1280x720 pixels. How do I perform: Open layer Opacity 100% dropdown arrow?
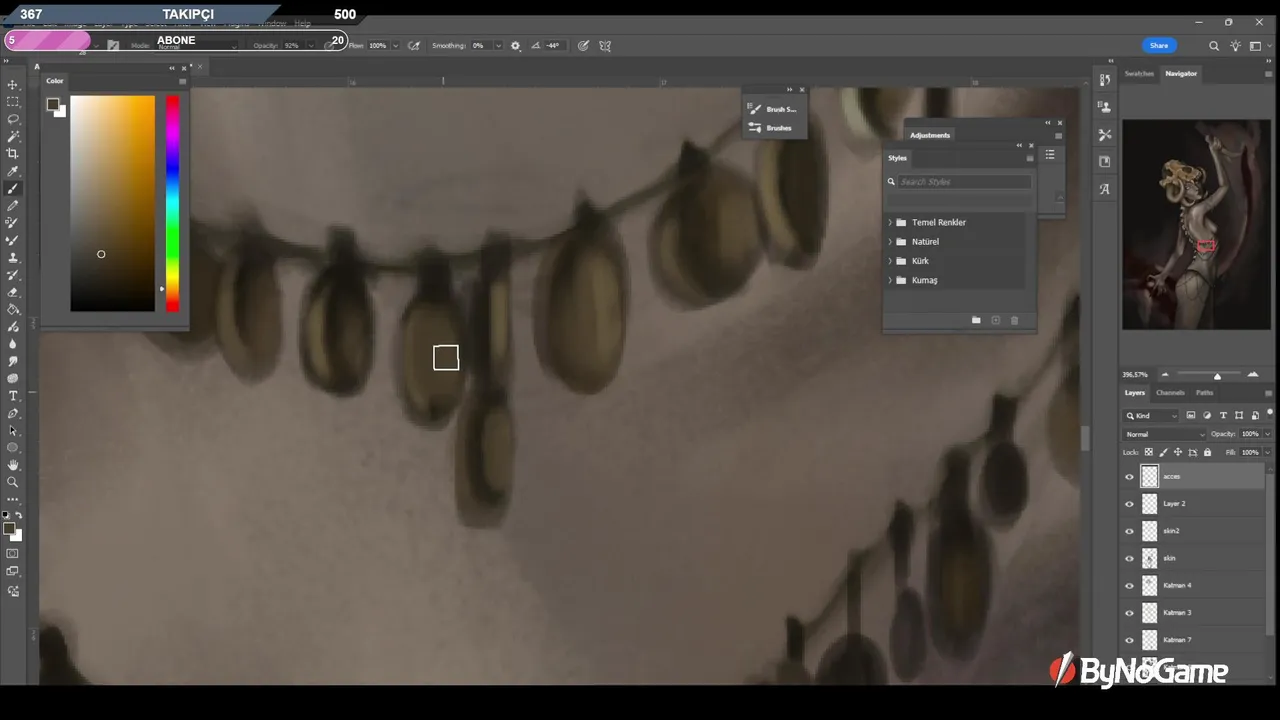(1267, 434)
